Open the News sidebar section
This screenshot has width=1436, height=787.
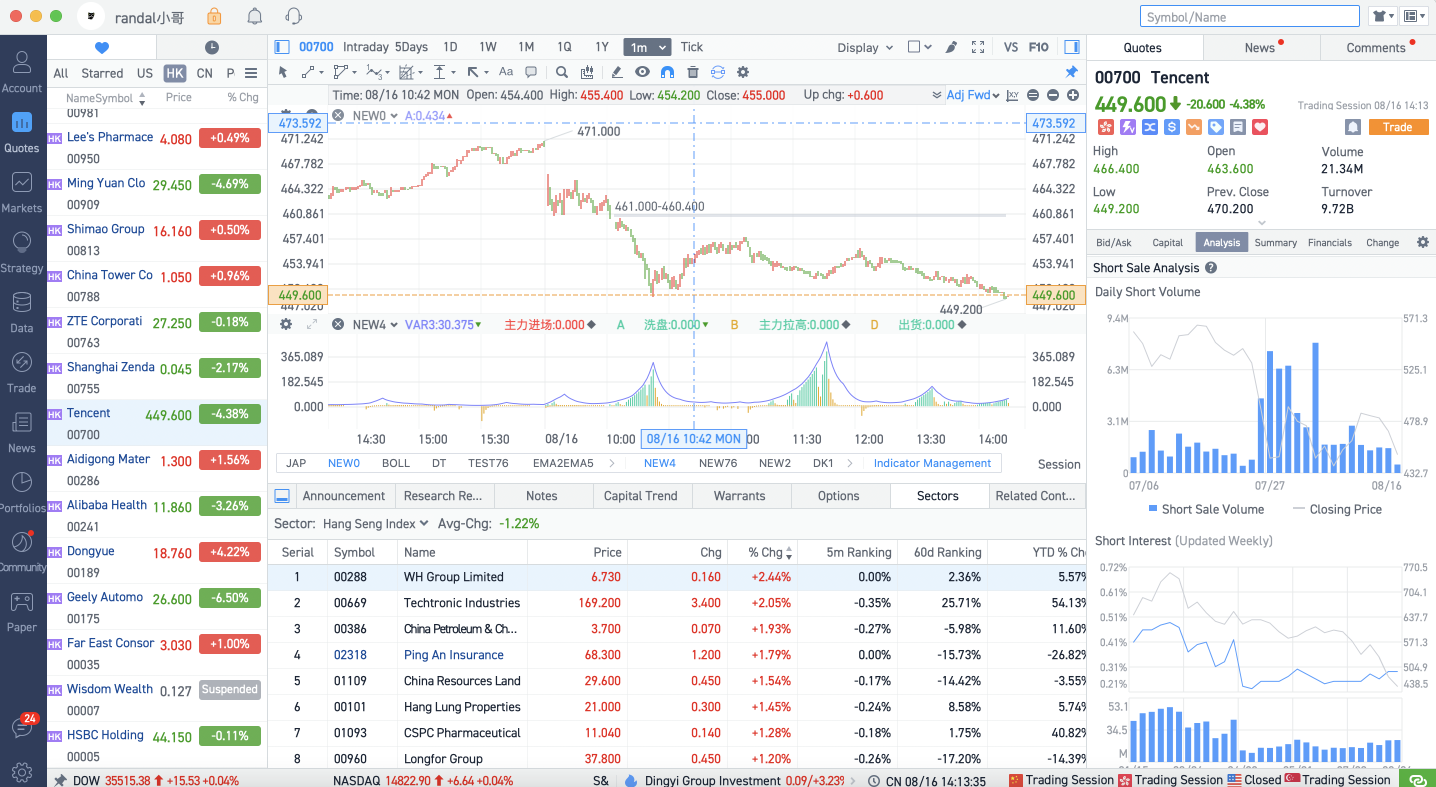click(x=22, y=432)
